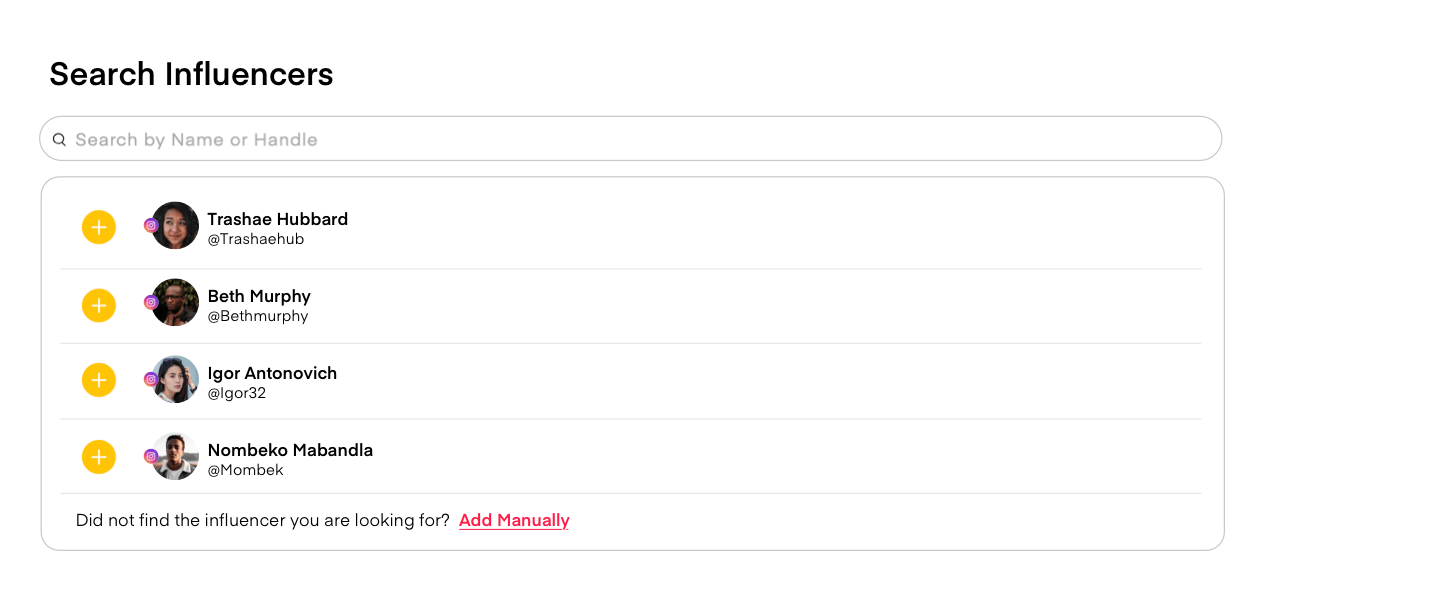Select the Igor Antonovich name
The width and height of the screenshot is (1438, 608).
click(x=272, y=373)
